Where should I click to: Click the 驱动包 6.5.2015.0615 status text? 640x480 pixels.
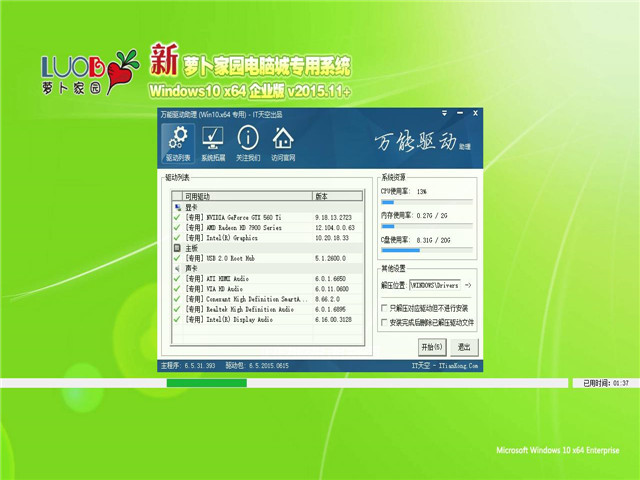pos(257,366)
